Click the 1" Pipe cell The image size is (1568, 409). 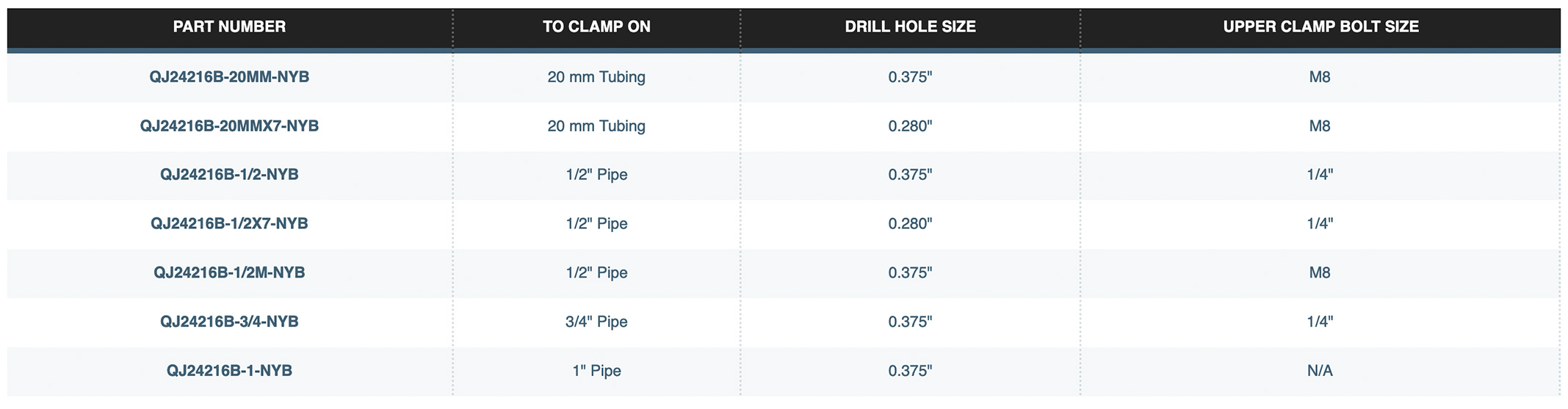[x=596, y=371]
